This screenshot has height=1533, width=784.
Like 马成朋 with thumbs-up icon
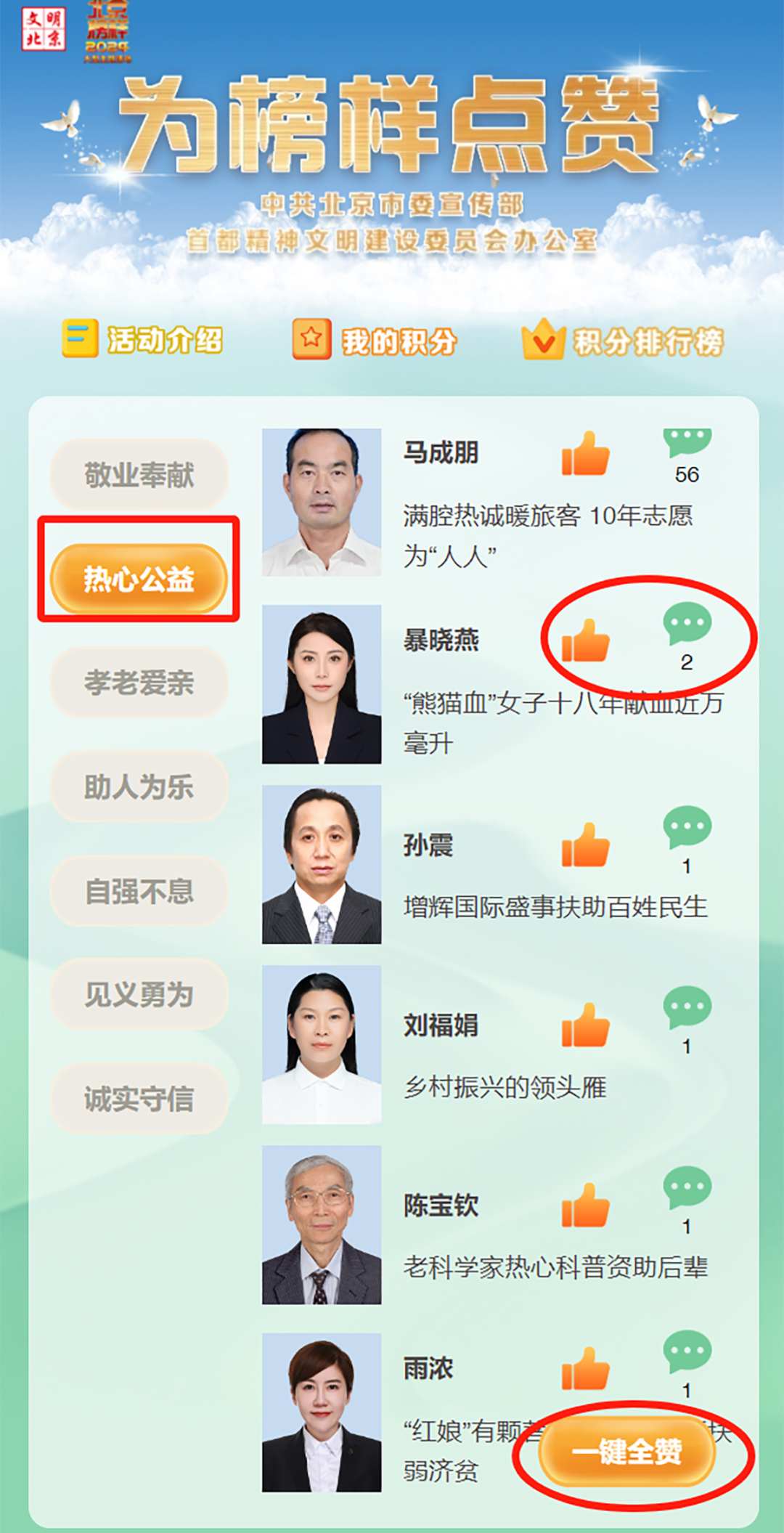pos(585,454)
